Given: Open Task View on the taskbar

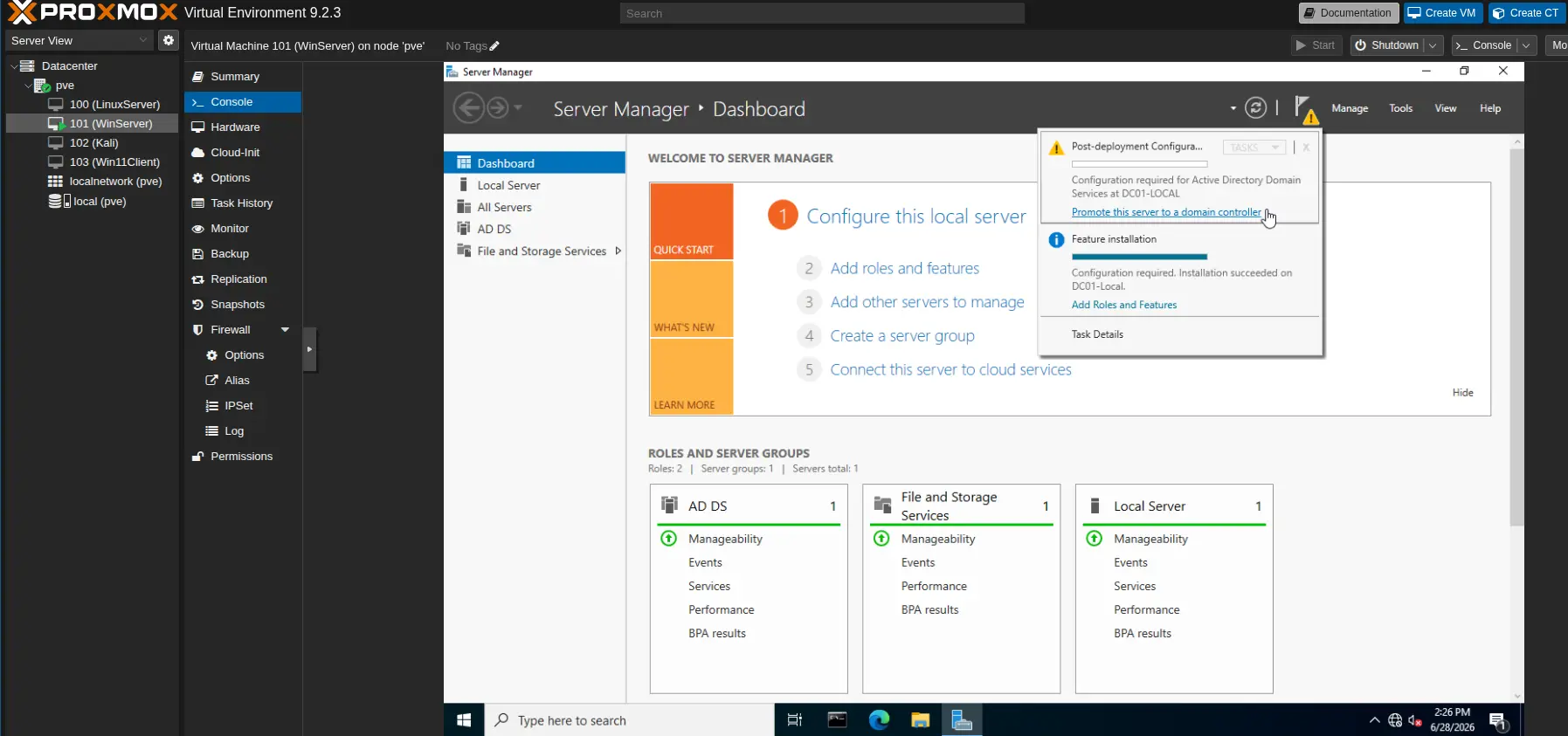Looking at the screenshot, I should [794, 720].
